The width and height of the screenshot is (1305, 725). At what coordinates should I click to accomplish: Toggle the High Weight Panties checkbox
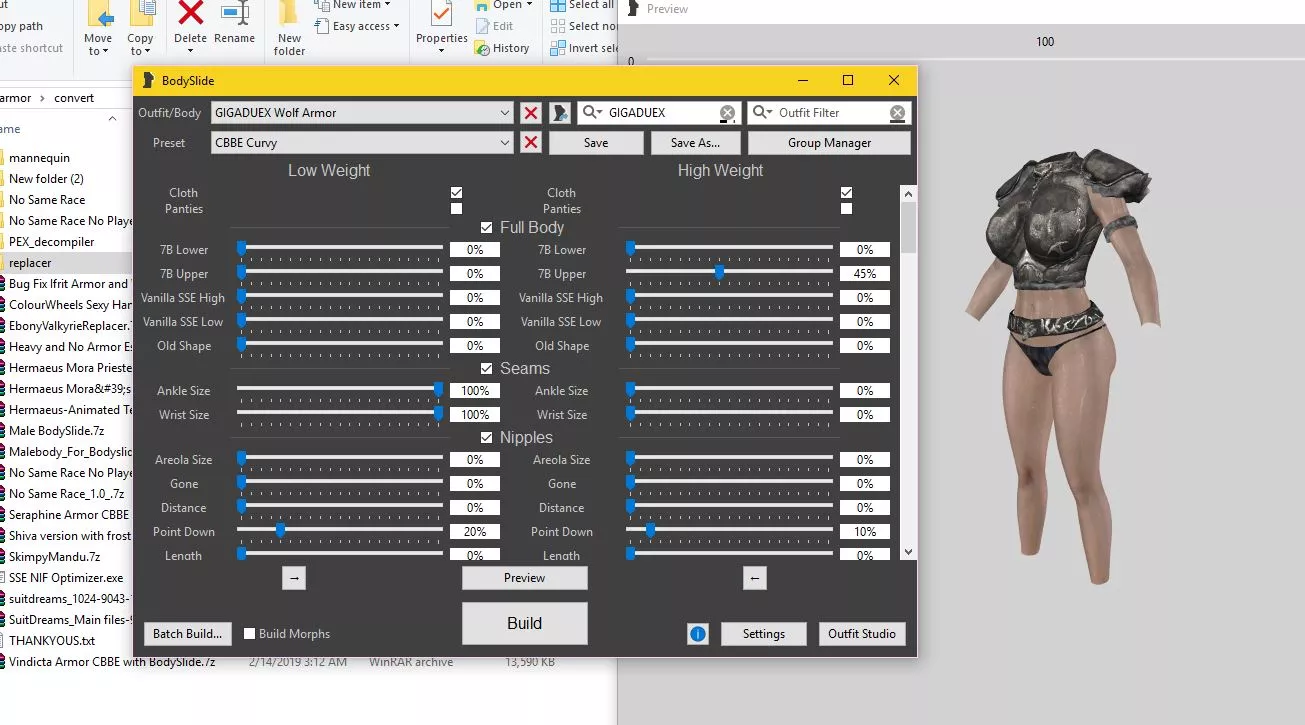pyautogui.click(x=847, y=209)
